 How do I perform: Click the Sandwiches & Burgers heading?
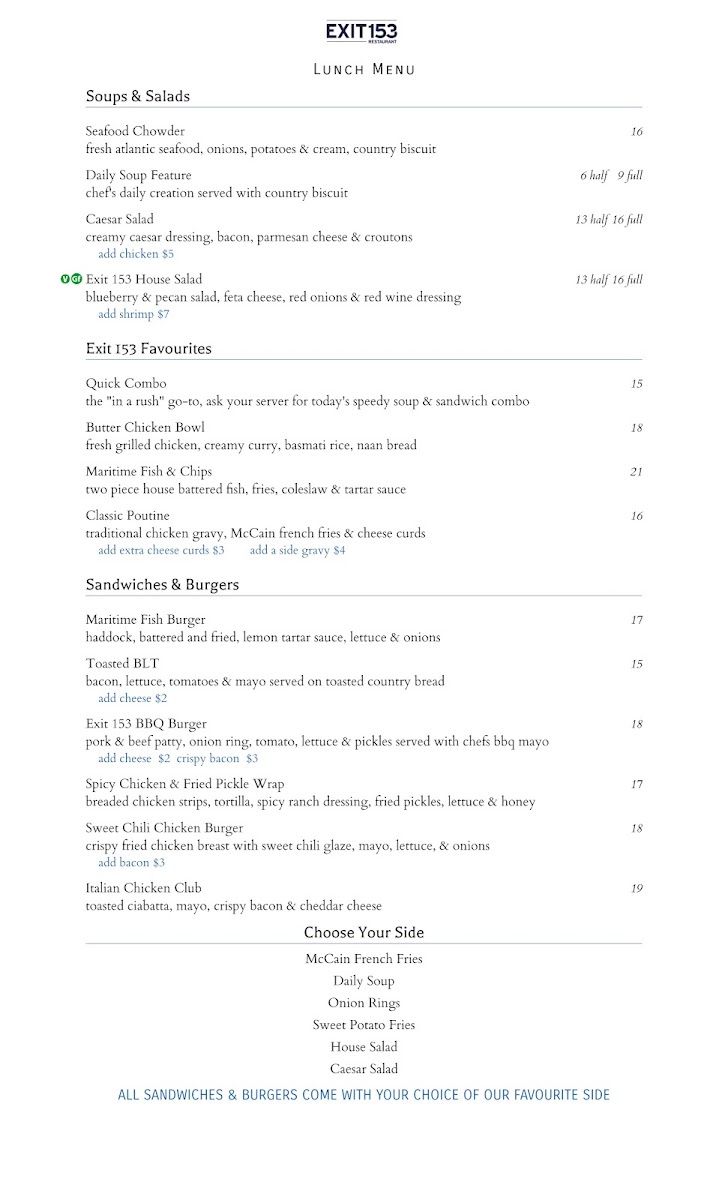tap(162, 585)
